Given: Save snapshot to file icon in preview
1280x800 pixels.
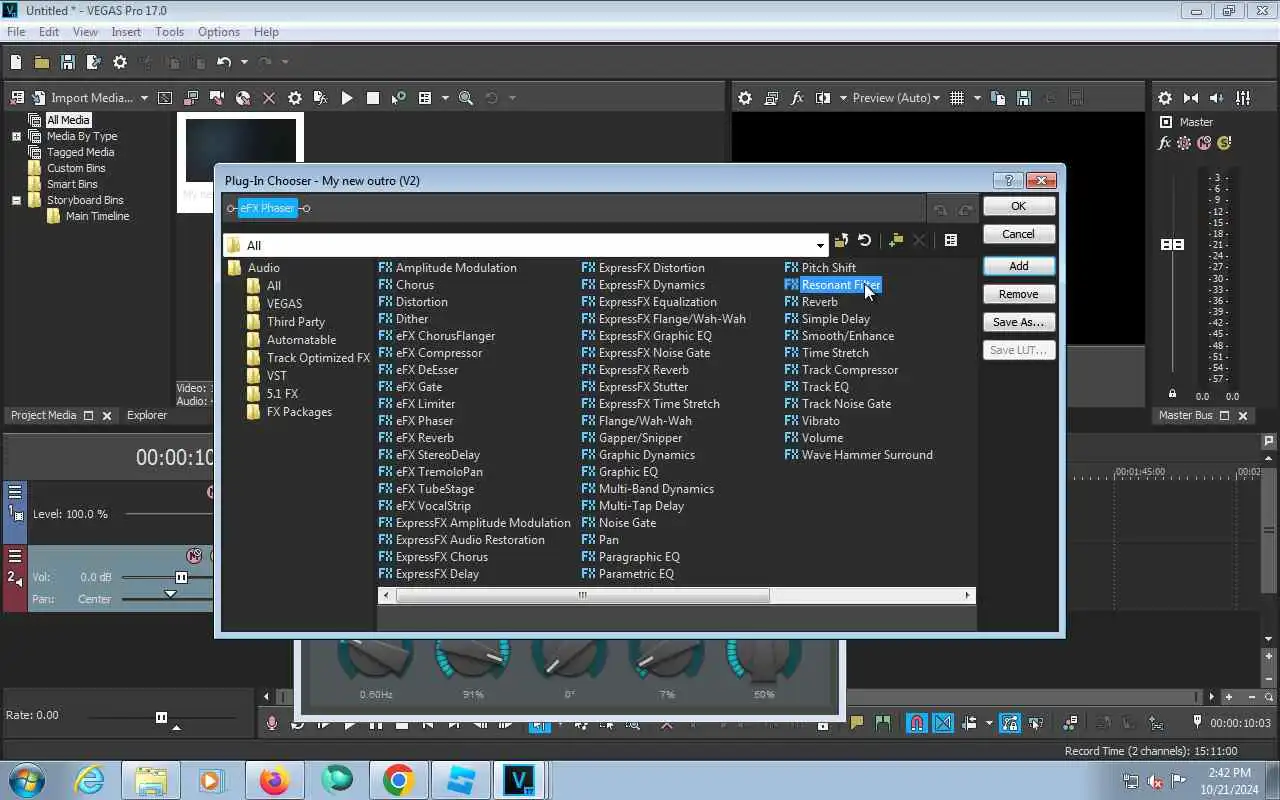Looking at the screenshot, I should pyautogui.click(x=1023, y=98).
